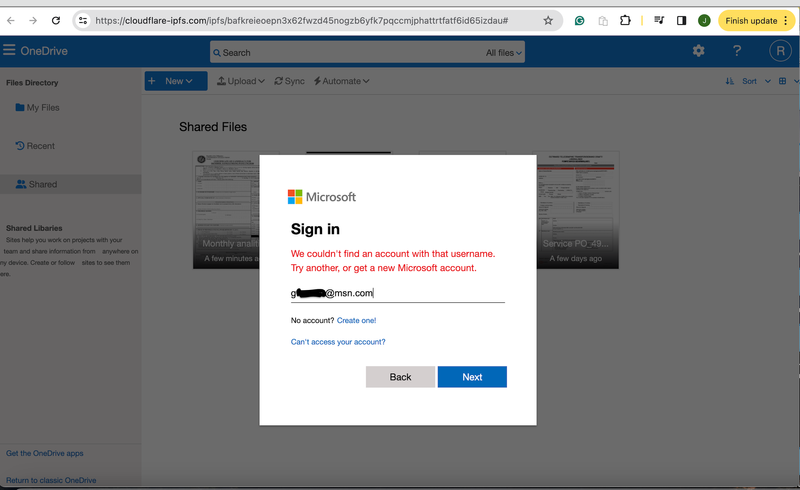Viewport: 800px width, 490px height.
Task: Click the browser forward arrow
Action: tap(33, 20)
